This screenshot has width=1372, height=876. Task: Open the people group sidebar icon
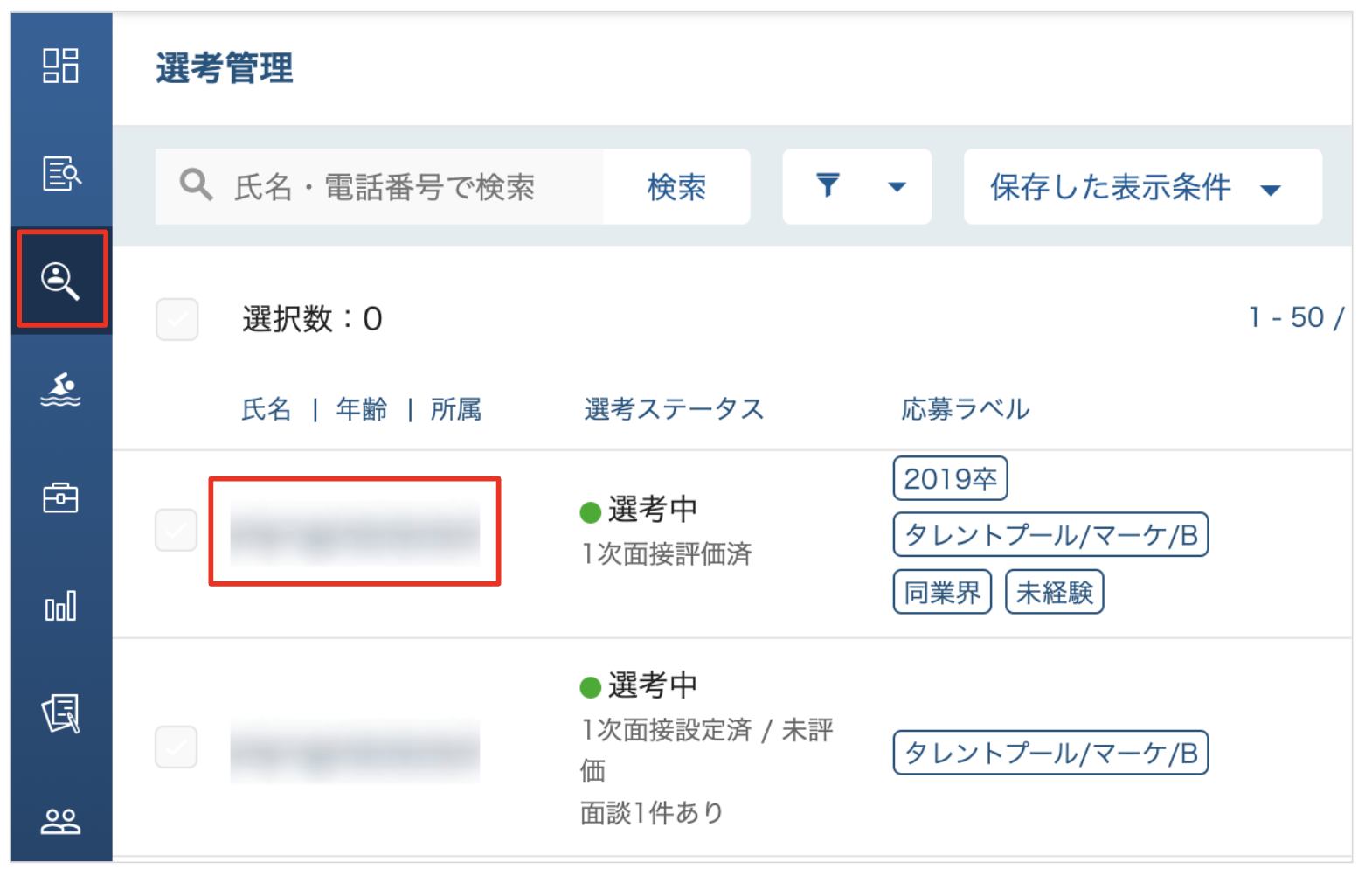click(x=60, y=821)
